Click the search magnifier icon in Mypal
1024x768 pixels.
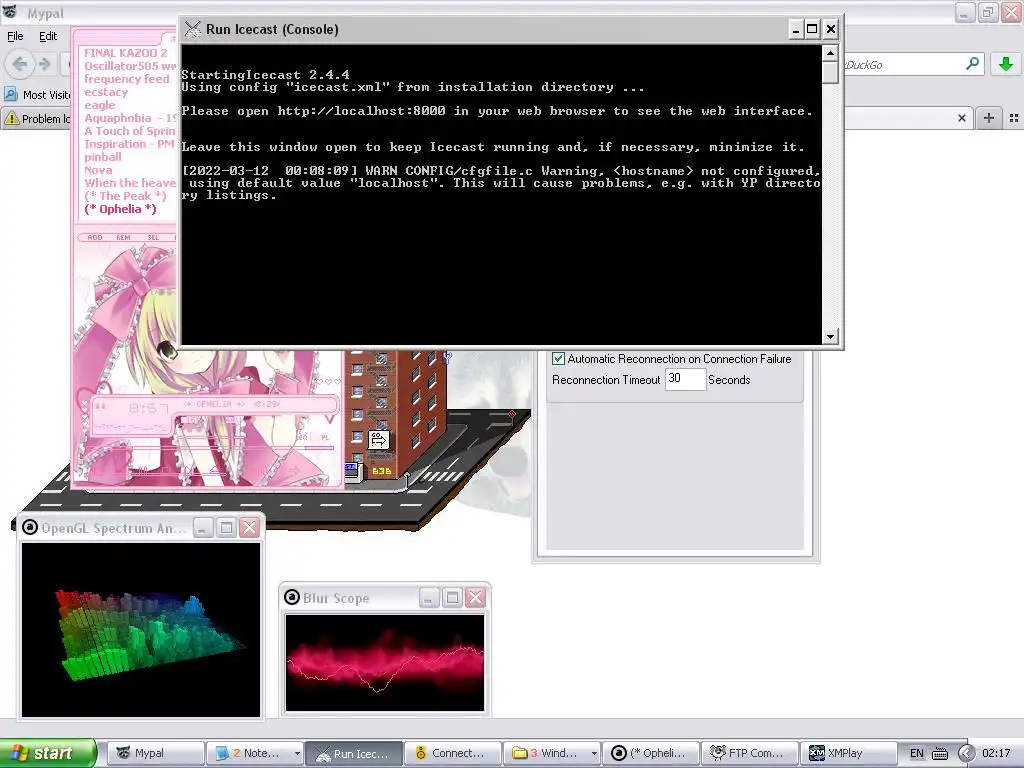(972, 63)
